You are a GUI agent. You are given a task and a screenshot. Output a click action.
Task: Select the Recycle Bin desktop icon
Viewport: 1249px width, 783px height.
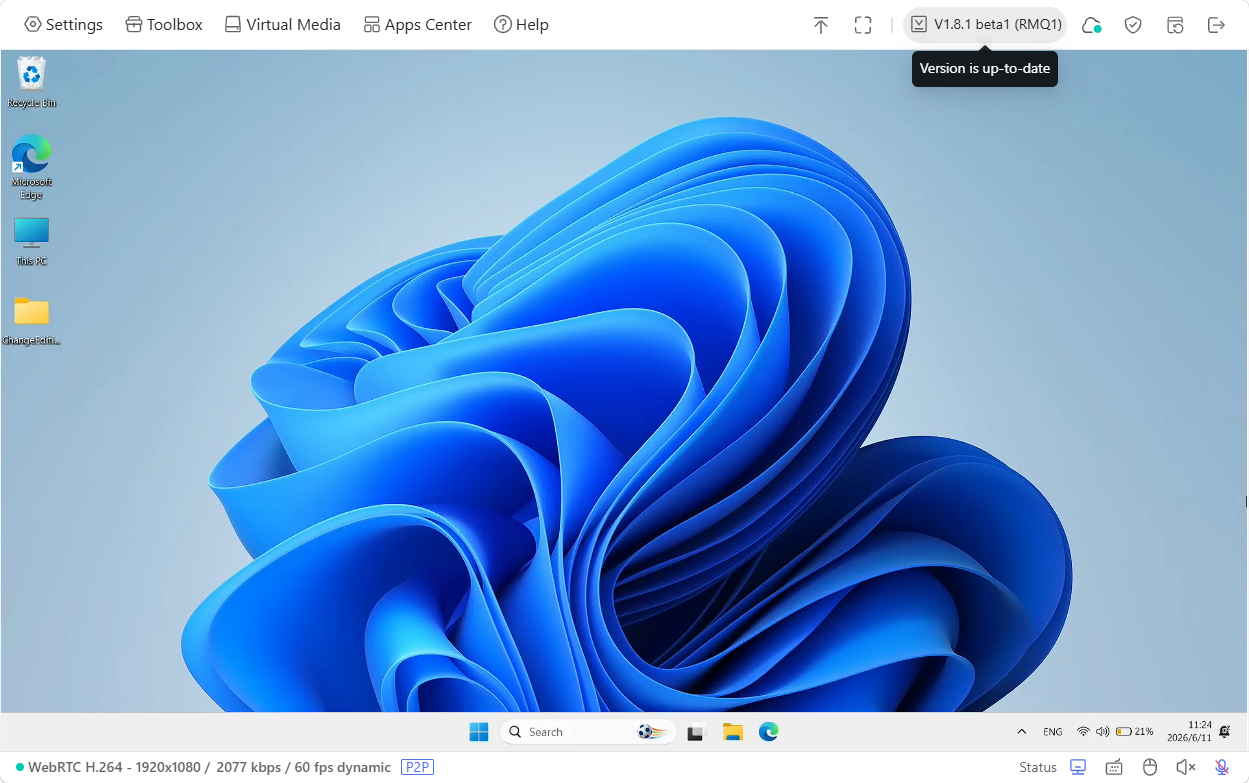[x=32, y=82]
